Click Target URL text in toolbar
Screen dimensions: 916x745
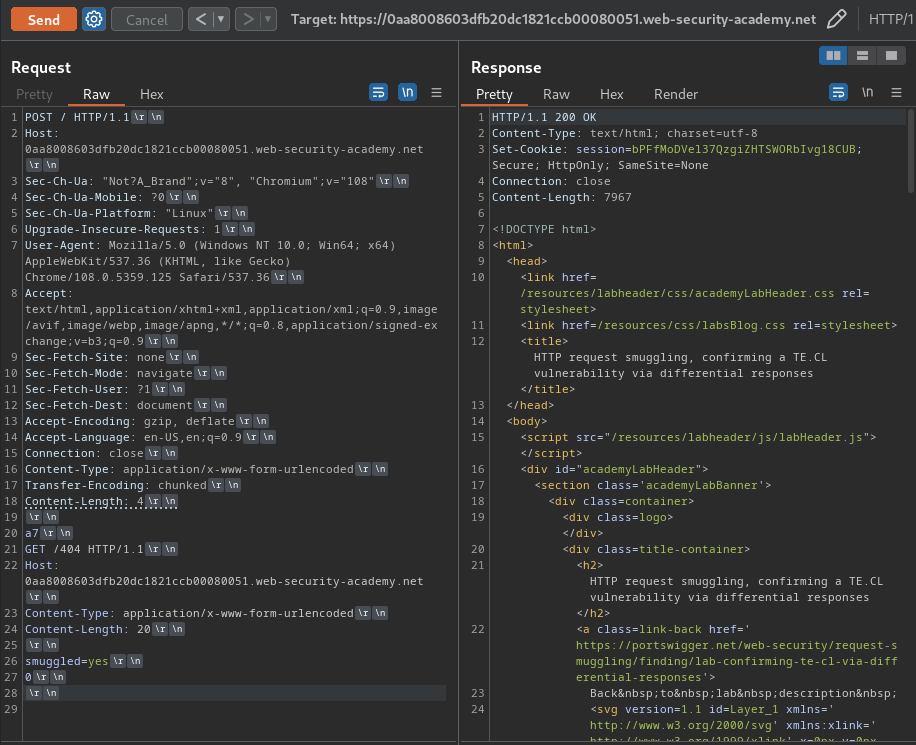553,19
